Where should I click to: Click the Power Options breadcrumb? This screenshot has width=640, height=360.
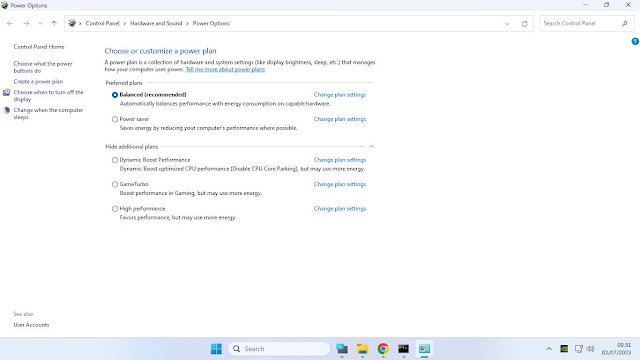211,23
